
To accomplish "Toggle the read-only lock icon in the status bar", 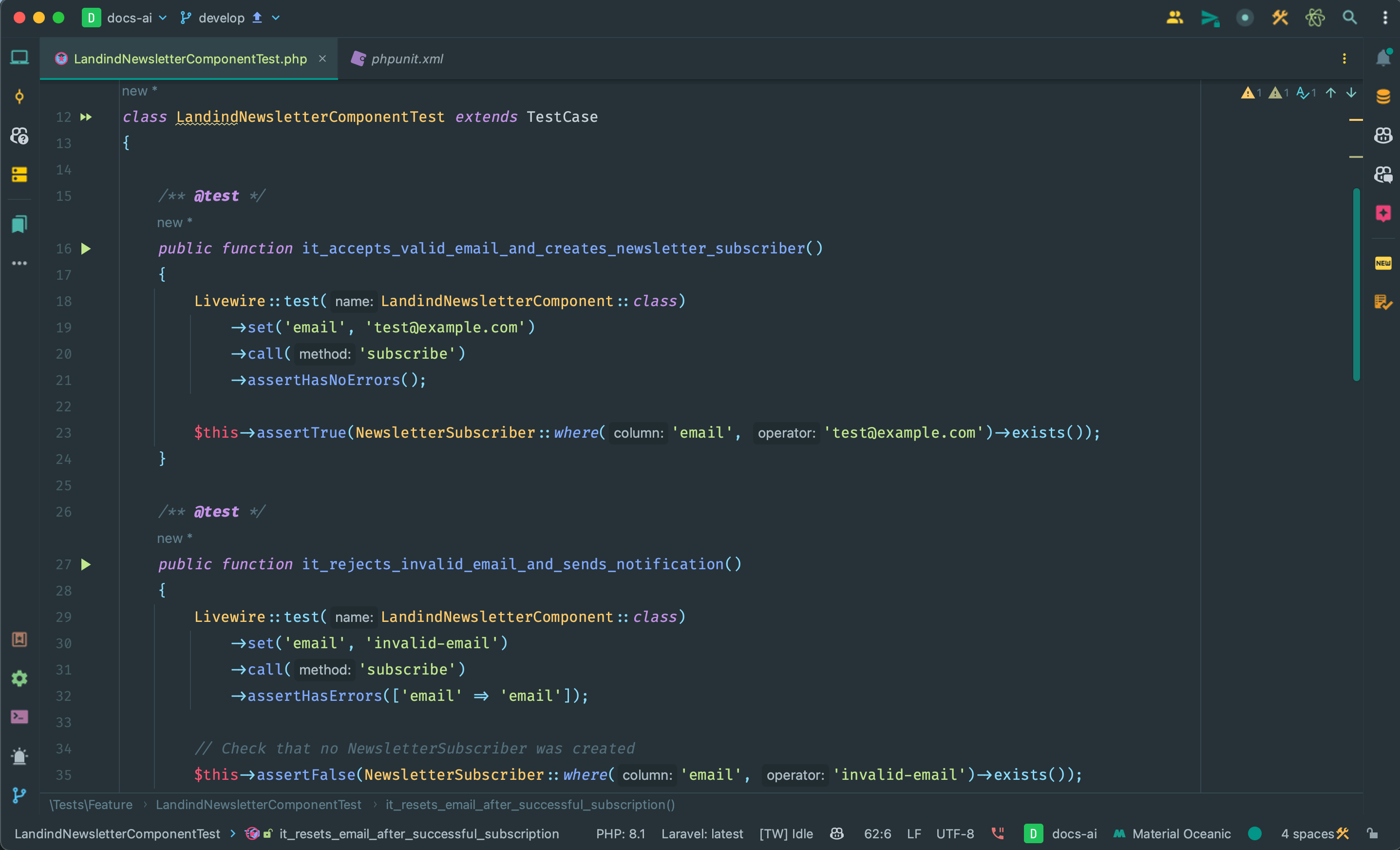I will [x=1373, y=833].
